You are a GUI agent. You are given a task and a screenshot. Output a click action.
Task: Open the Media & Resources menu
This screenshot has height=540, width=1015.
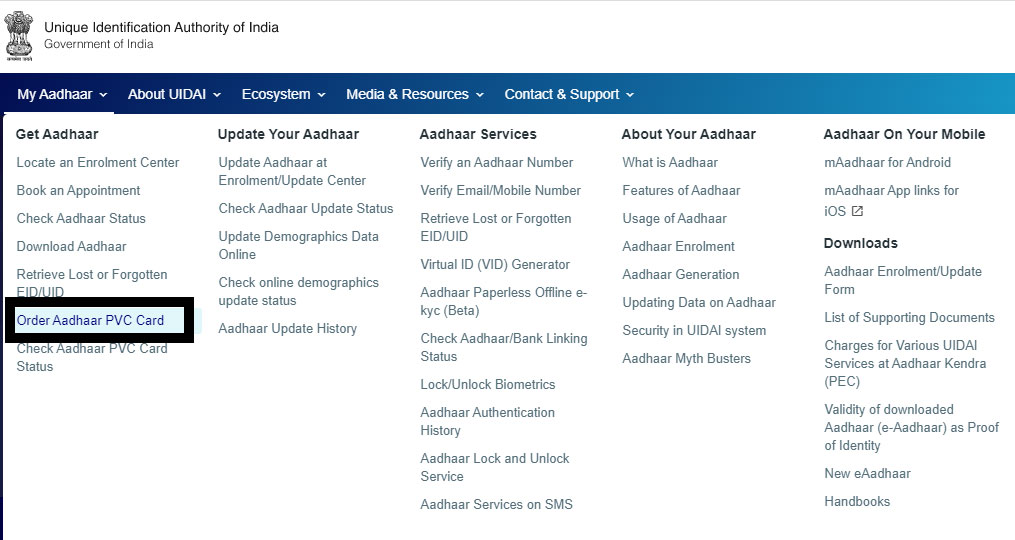(x=415, y=95)
